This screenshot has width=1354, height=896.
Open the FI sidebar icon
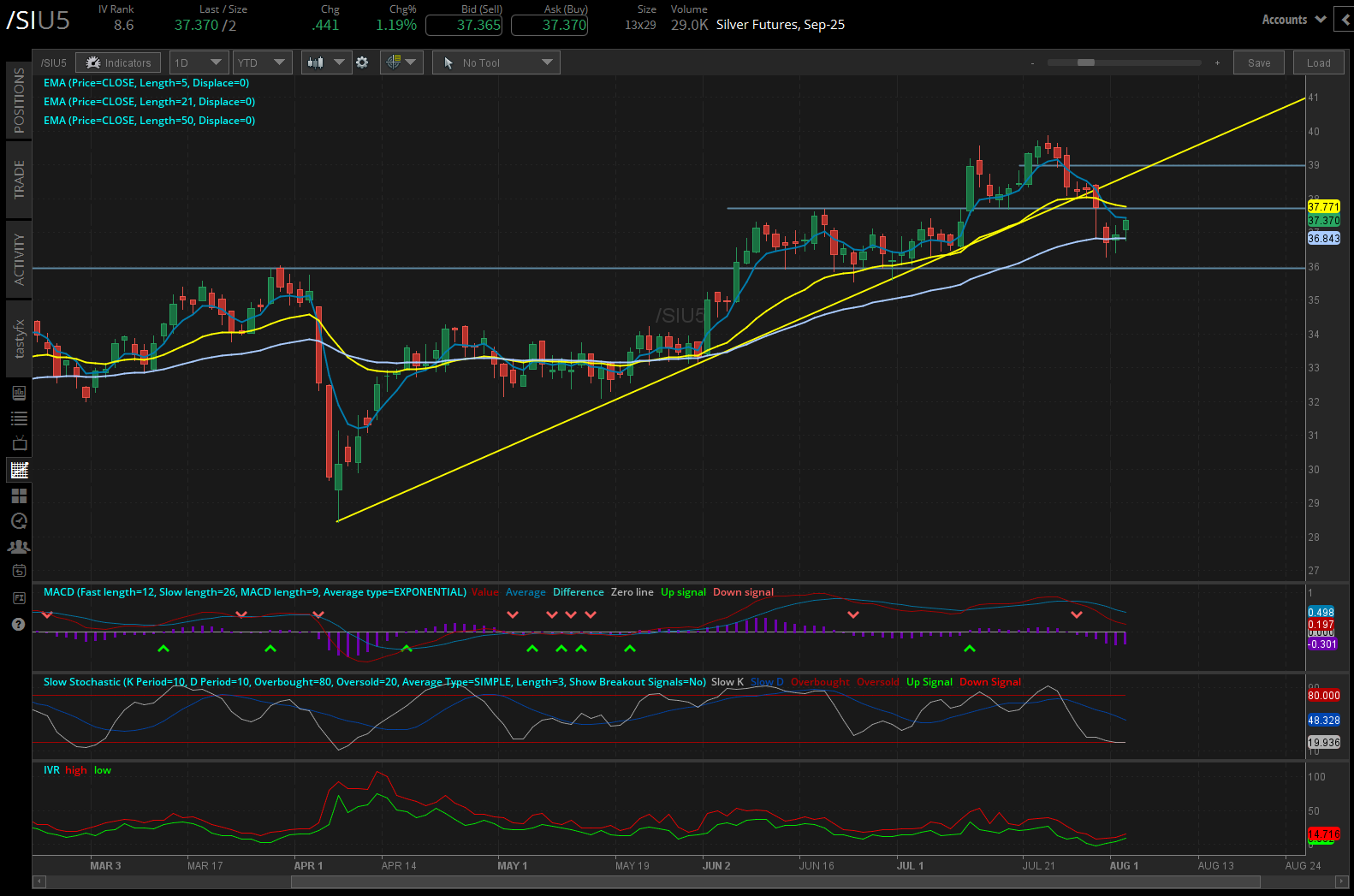[19, 597]
